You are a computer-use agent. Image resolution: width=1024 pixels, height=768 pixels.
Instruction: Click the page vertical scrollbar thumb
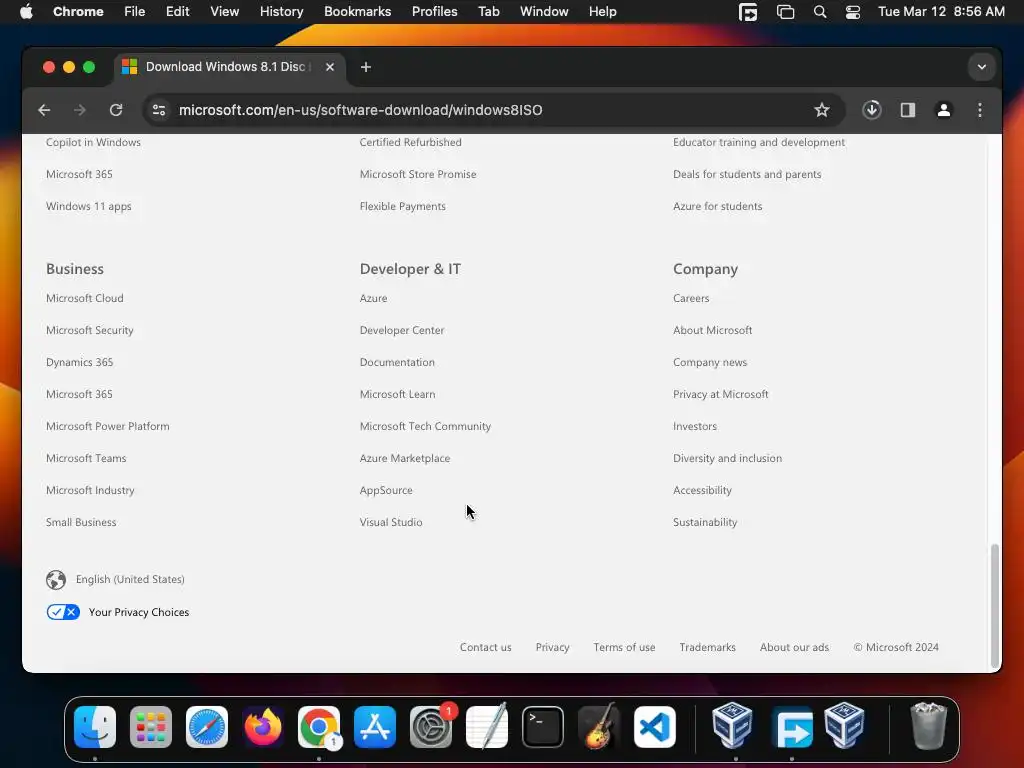995,604
